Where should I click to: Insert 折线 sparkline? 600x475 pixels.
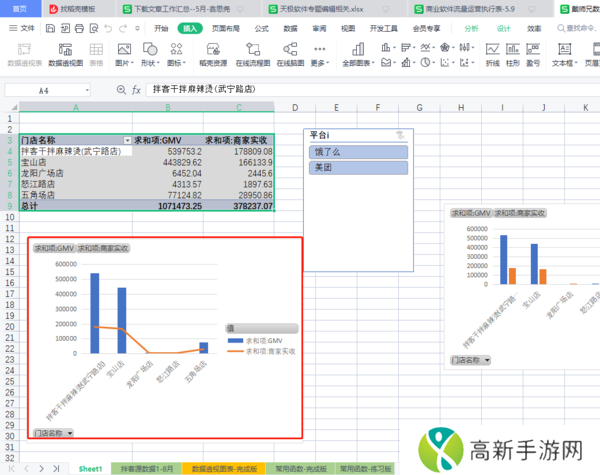click(x=492, y=55)
